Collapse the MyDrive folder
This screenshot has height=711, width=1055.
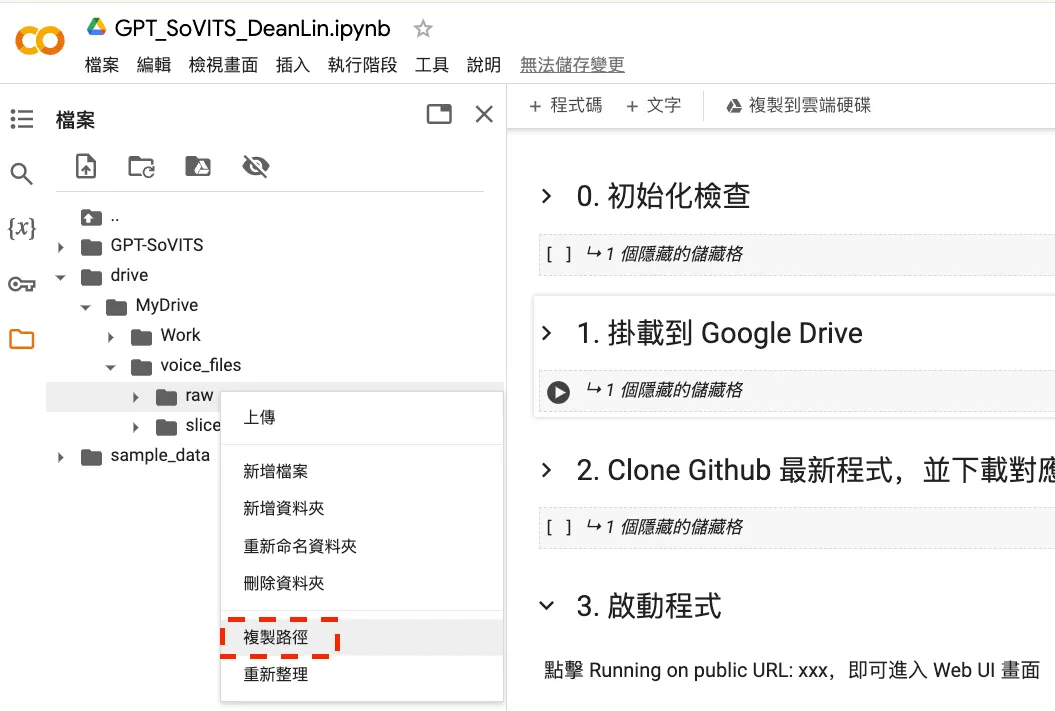pos(85,307)
